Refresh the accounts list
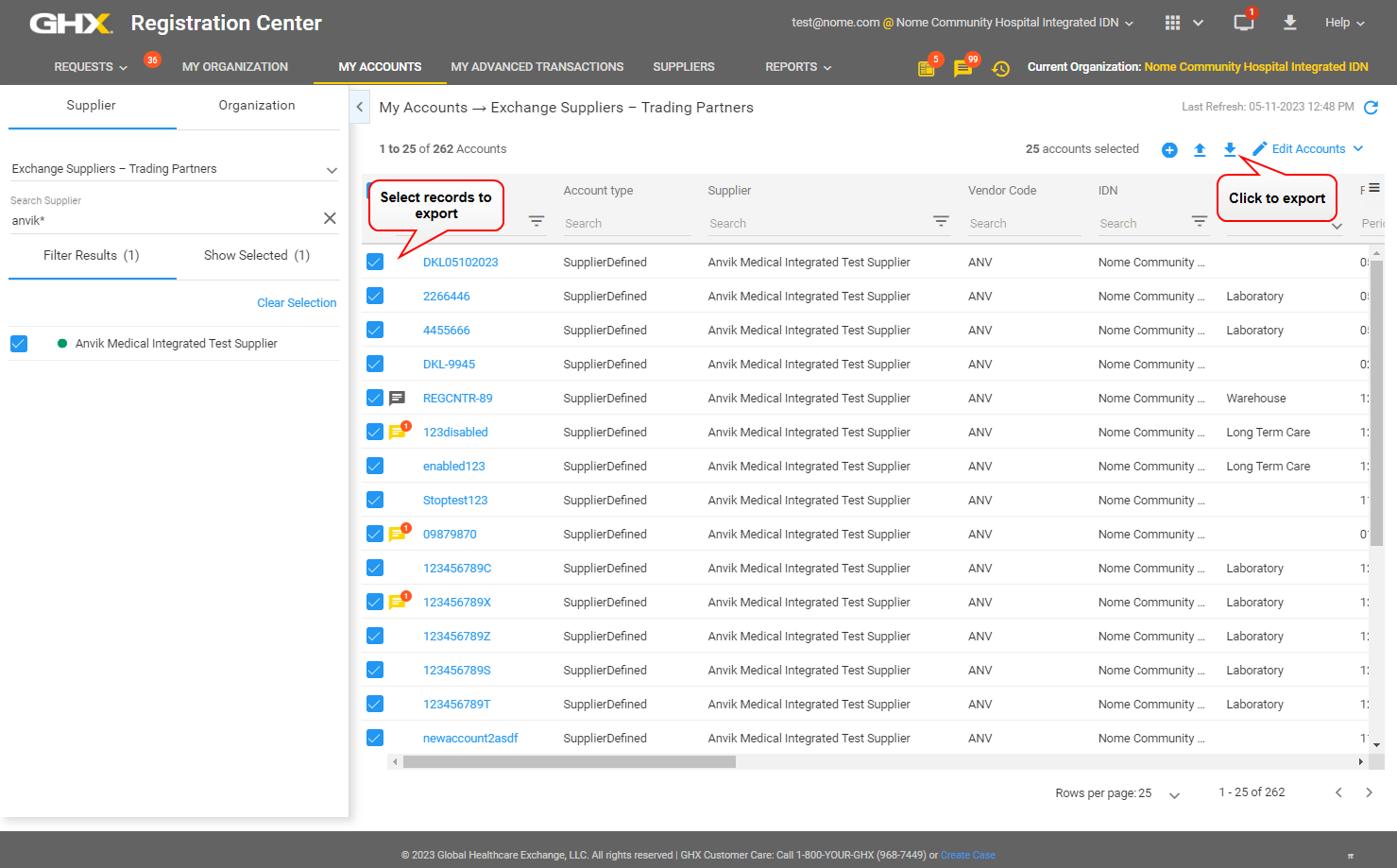Screen dimensions: 1397x868 pos(1371,108)
